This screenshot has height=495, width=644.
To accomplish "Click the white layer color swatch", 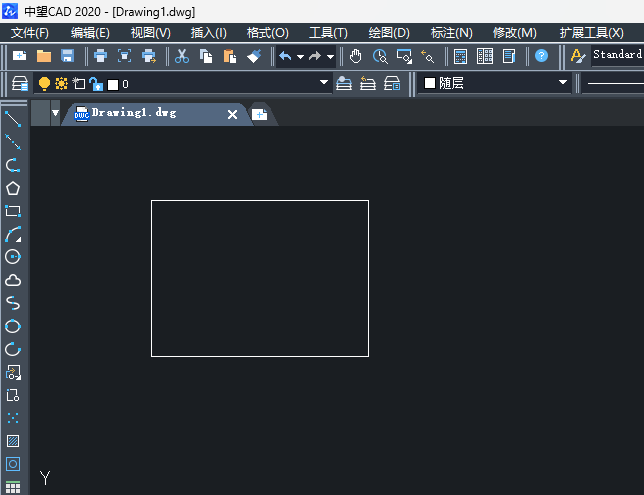I will point(113,85).
